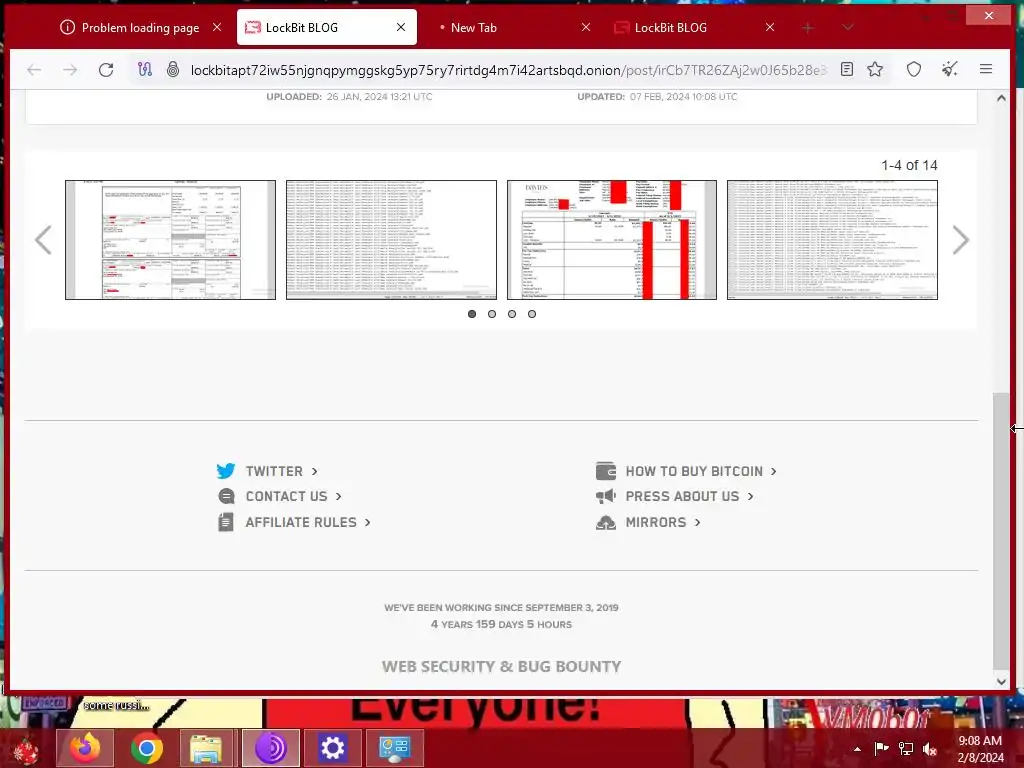The width and height of the screenshot is (1024, 768).
Task: Click the Contact Us chat icon
Action: tap(226, 496)
